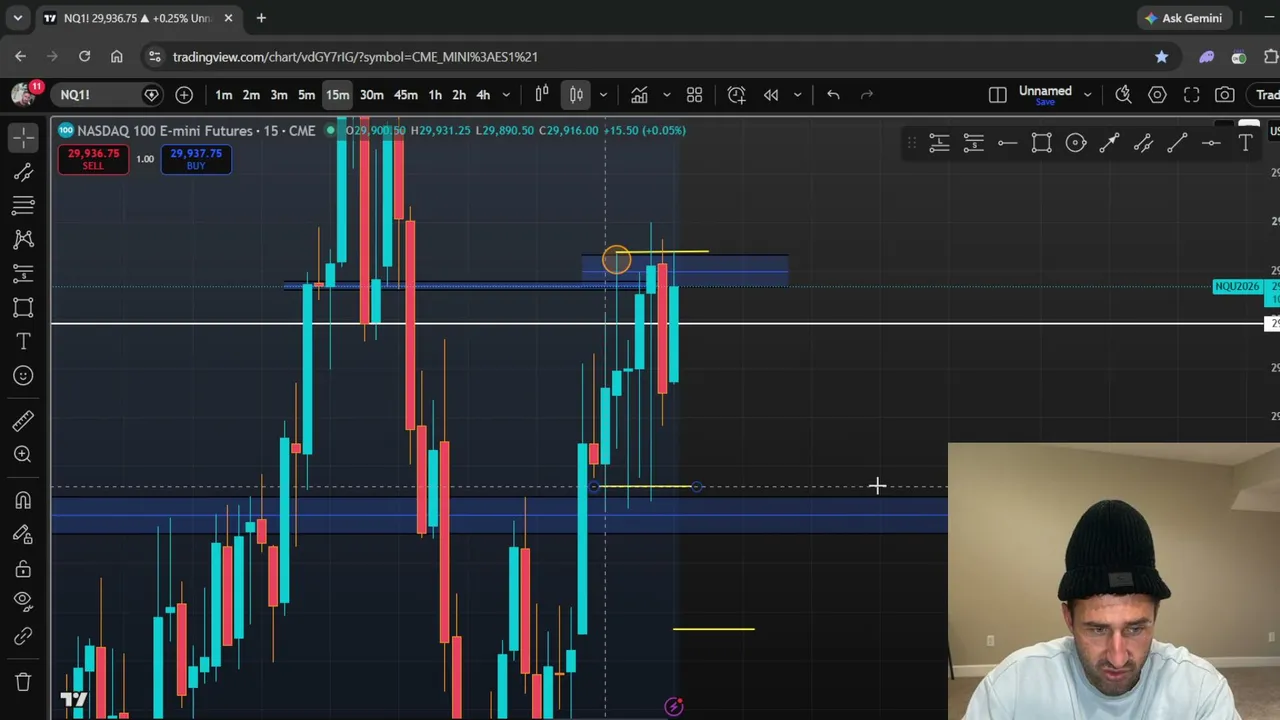
Task: Toggle the drawings sync link icon
Action: (x=23, y=636)
